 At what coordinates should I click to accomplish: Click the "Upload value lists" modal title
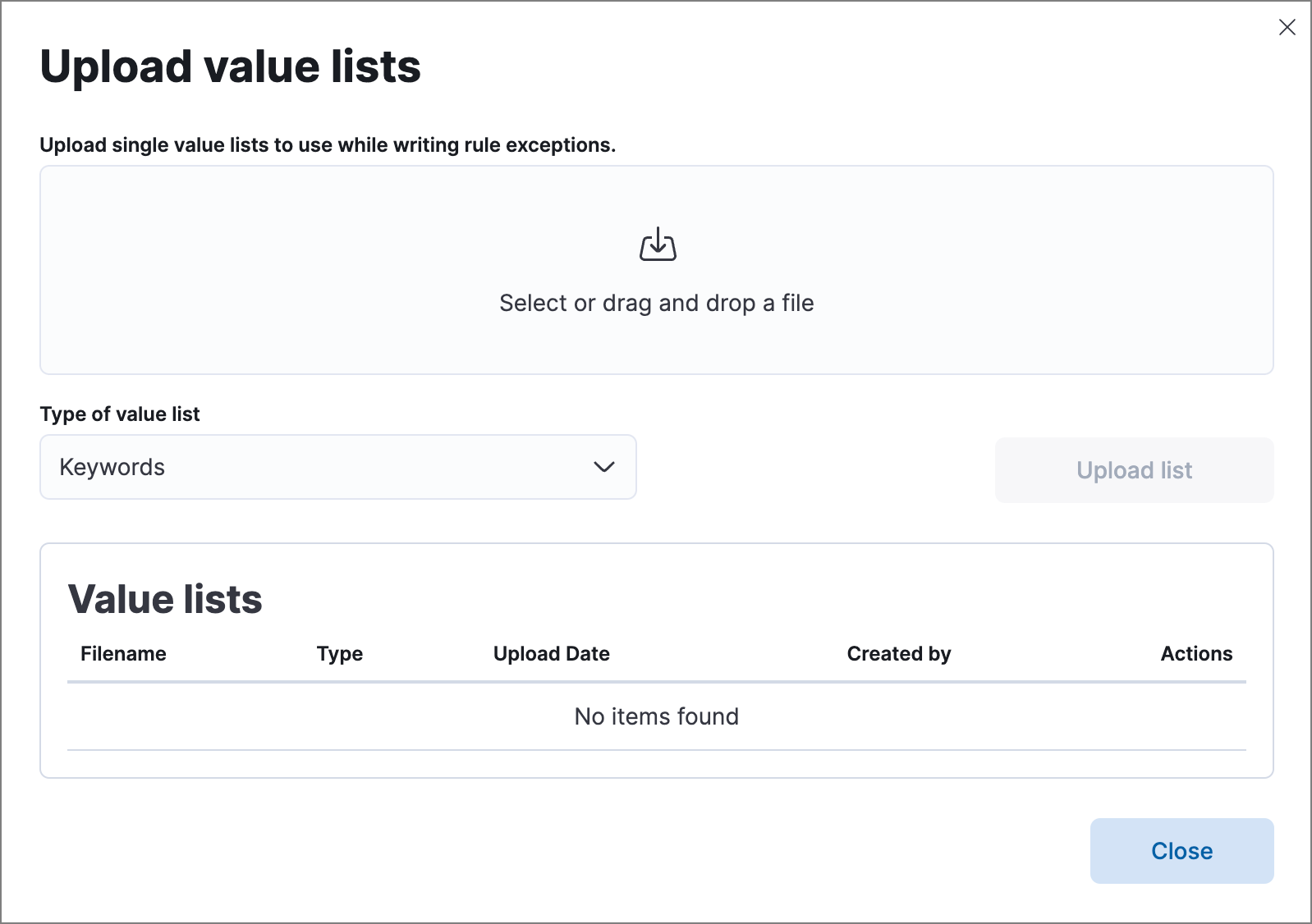point(230,66)
